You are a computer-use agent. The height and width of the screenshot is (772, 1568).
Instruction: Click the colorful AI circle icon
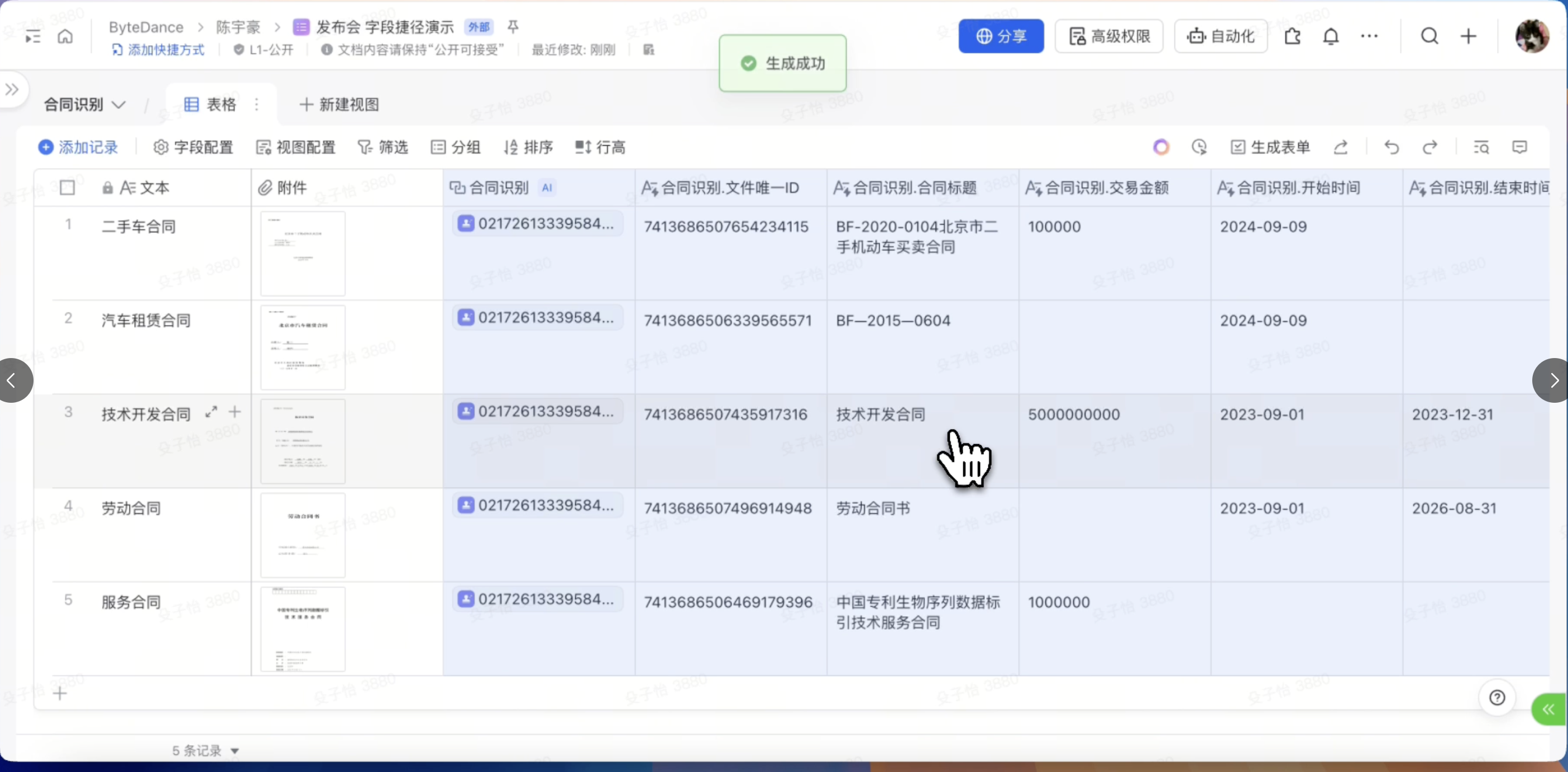(1161, 147)
